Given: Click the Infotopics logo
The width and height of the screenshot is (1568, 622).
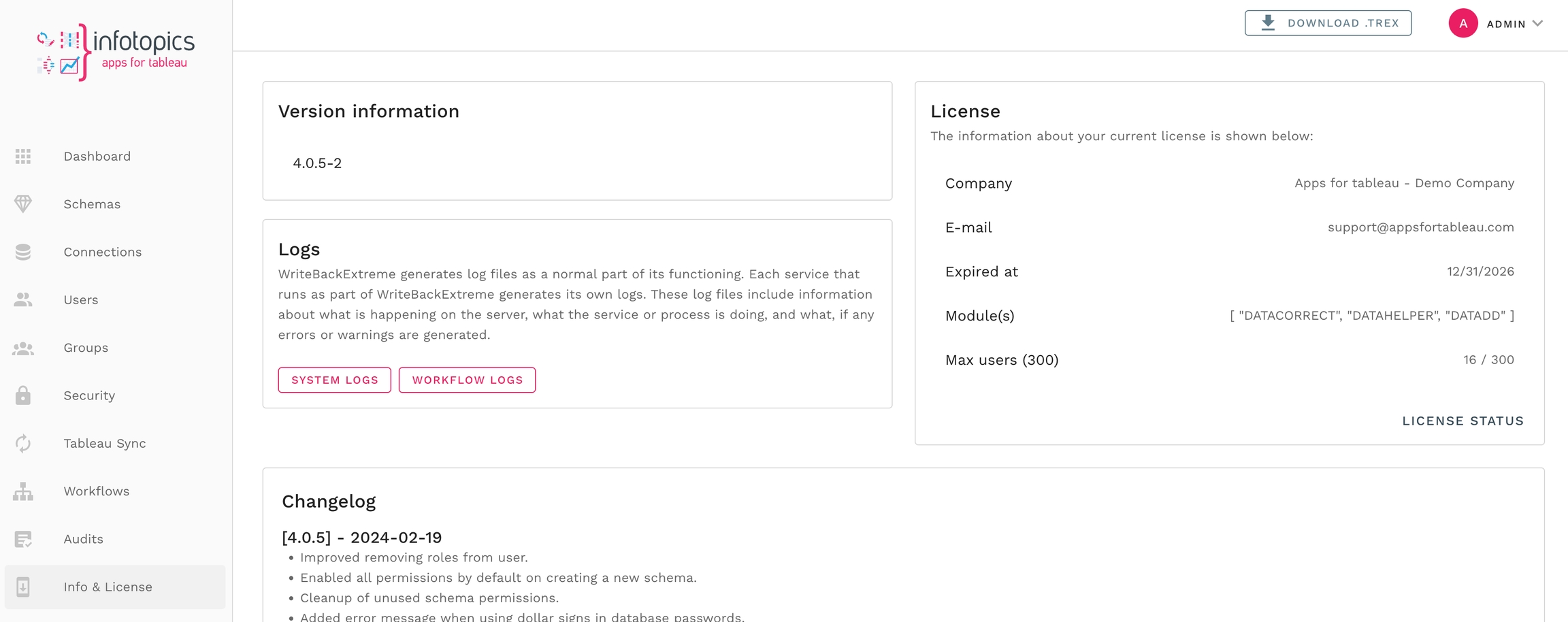Looking at the screenshot, I should pos(116,52).
